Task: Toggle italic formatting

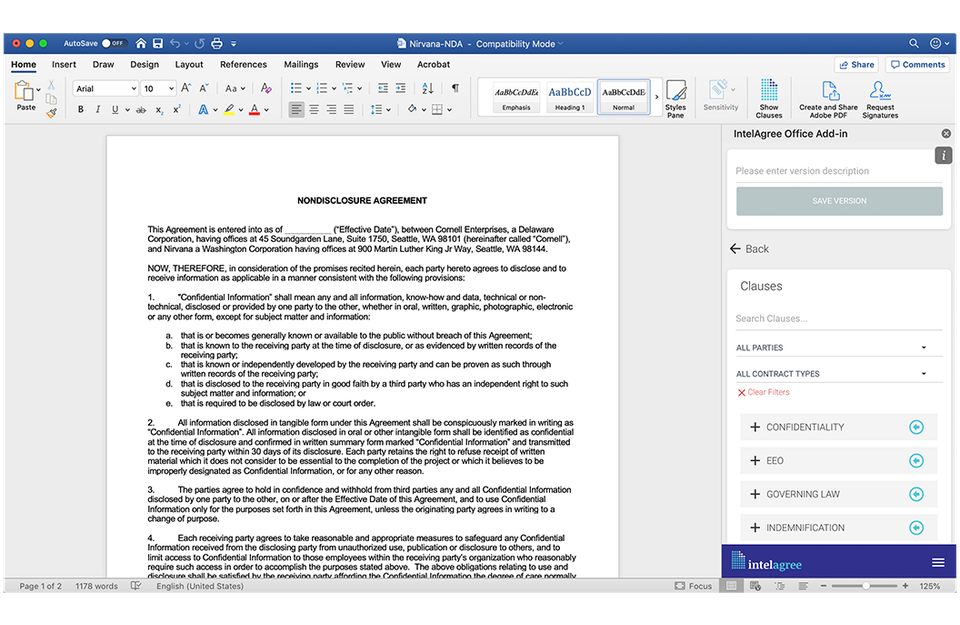Action: (97, 110)
